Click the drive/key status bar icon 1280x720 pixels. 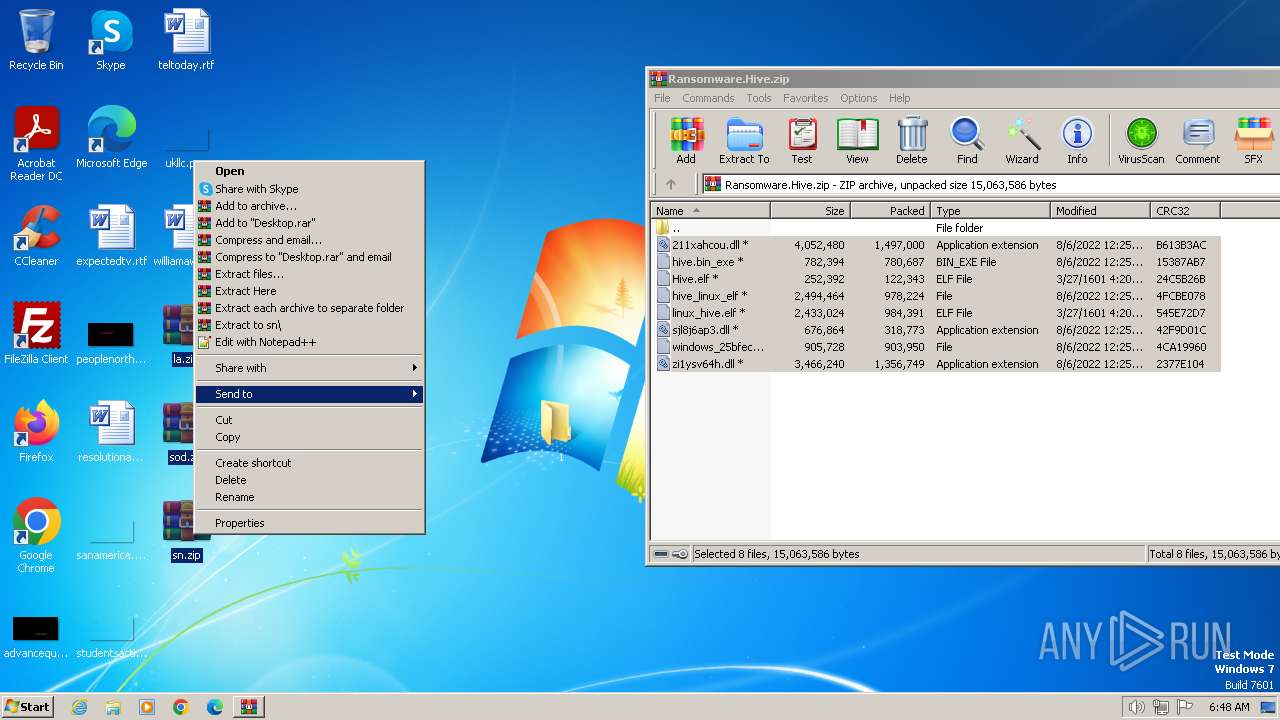click(671, 554)
